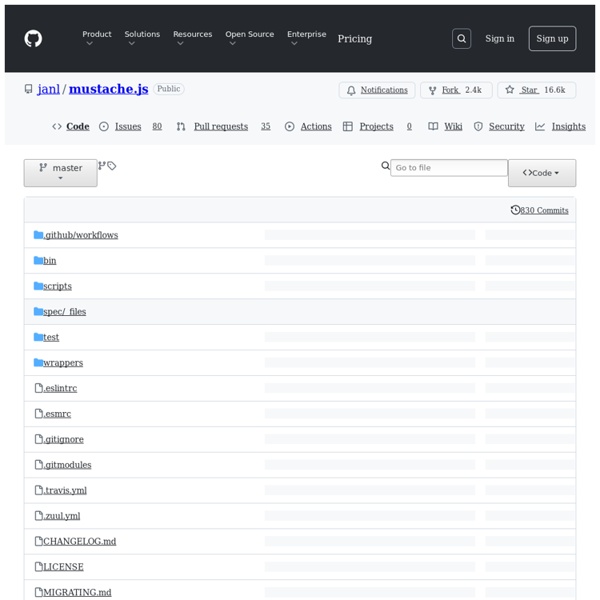Open the .esmrc file
The height and width of the screenshot is (600, 600).
click(x=57, y=414)
